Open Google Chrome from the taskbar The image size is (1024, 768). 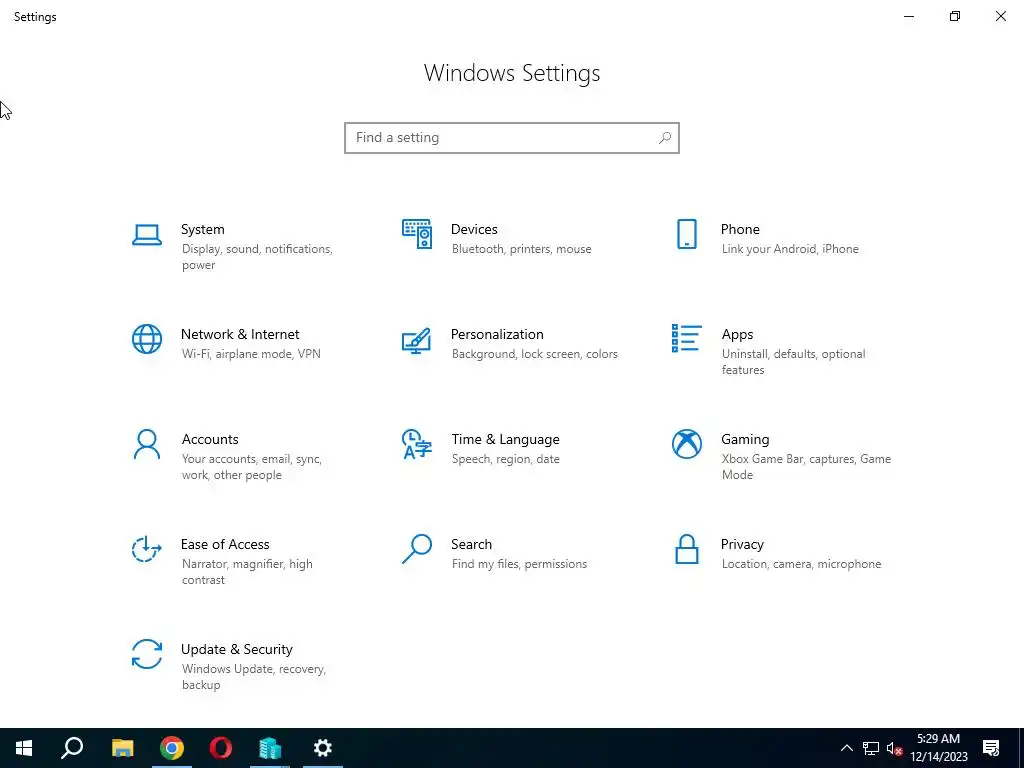(172, 748)
